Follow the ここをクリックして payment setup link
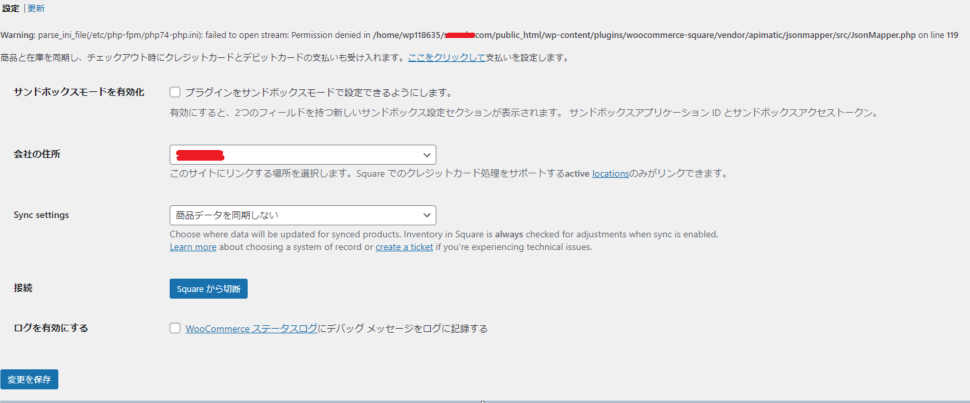Image resolution: width=970 pixels, height=403 pixels. pos(446,58)
